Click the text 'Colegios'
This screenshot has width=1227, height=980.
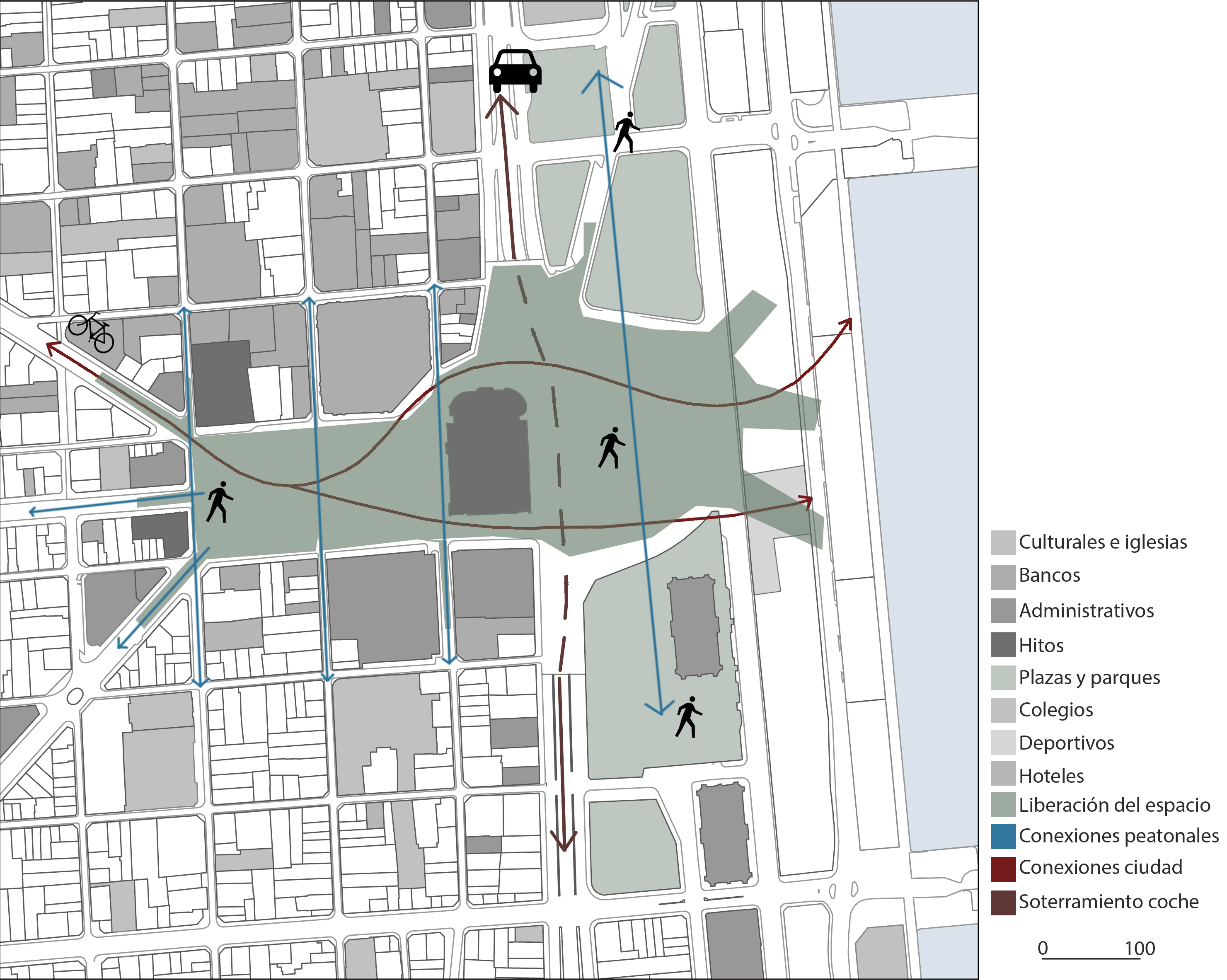tap(1056, 710)
